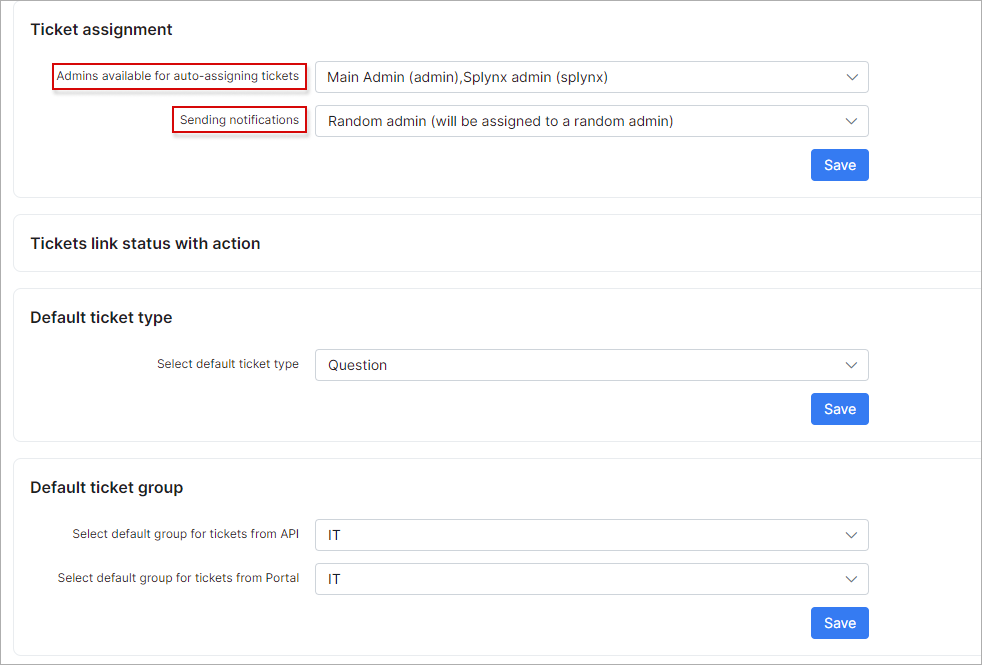Click chevron arrow of auto-assigning admins field

pos(851,77)
